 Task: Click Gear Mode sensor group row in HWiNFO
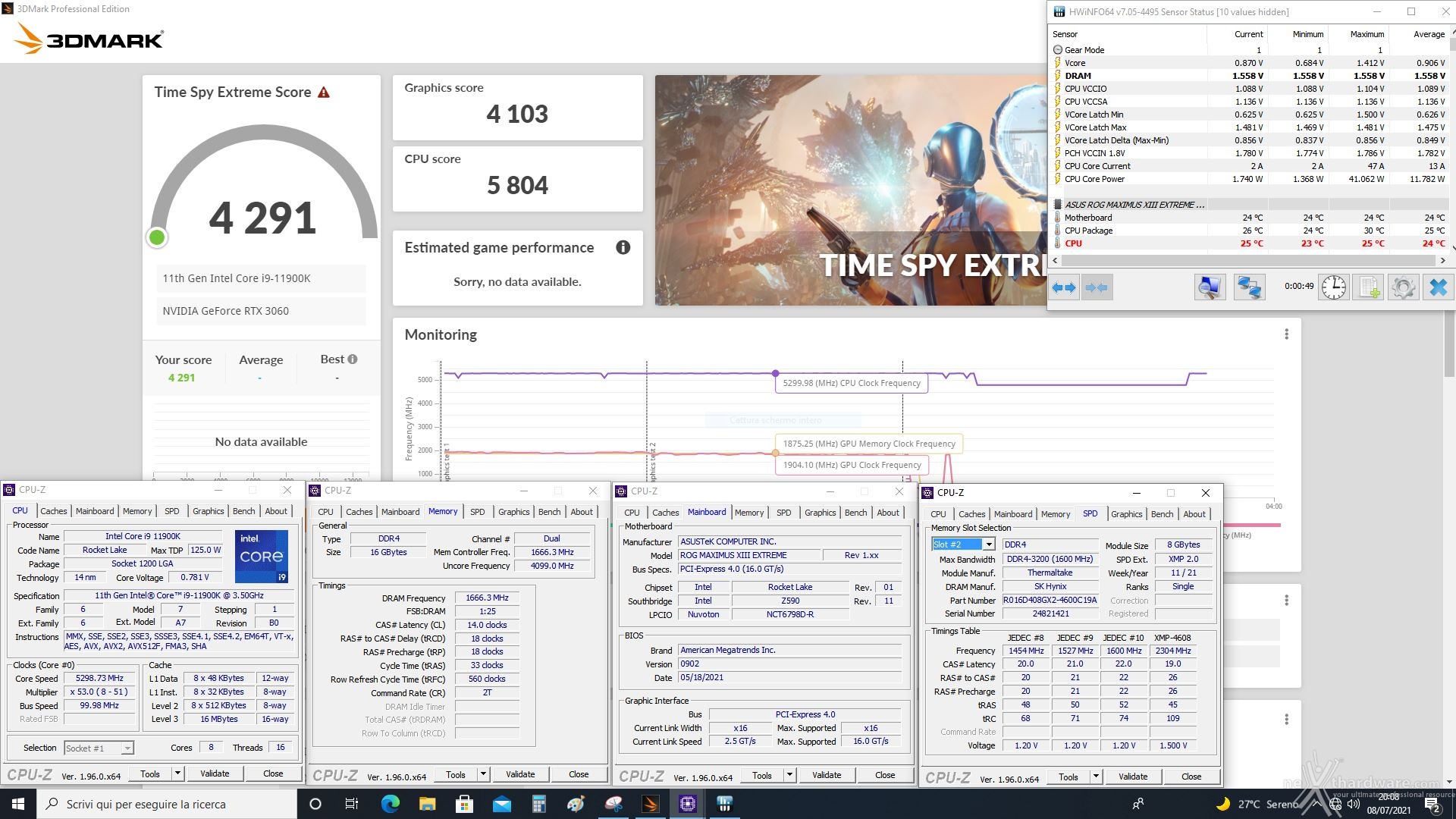tap(1250, 50)
